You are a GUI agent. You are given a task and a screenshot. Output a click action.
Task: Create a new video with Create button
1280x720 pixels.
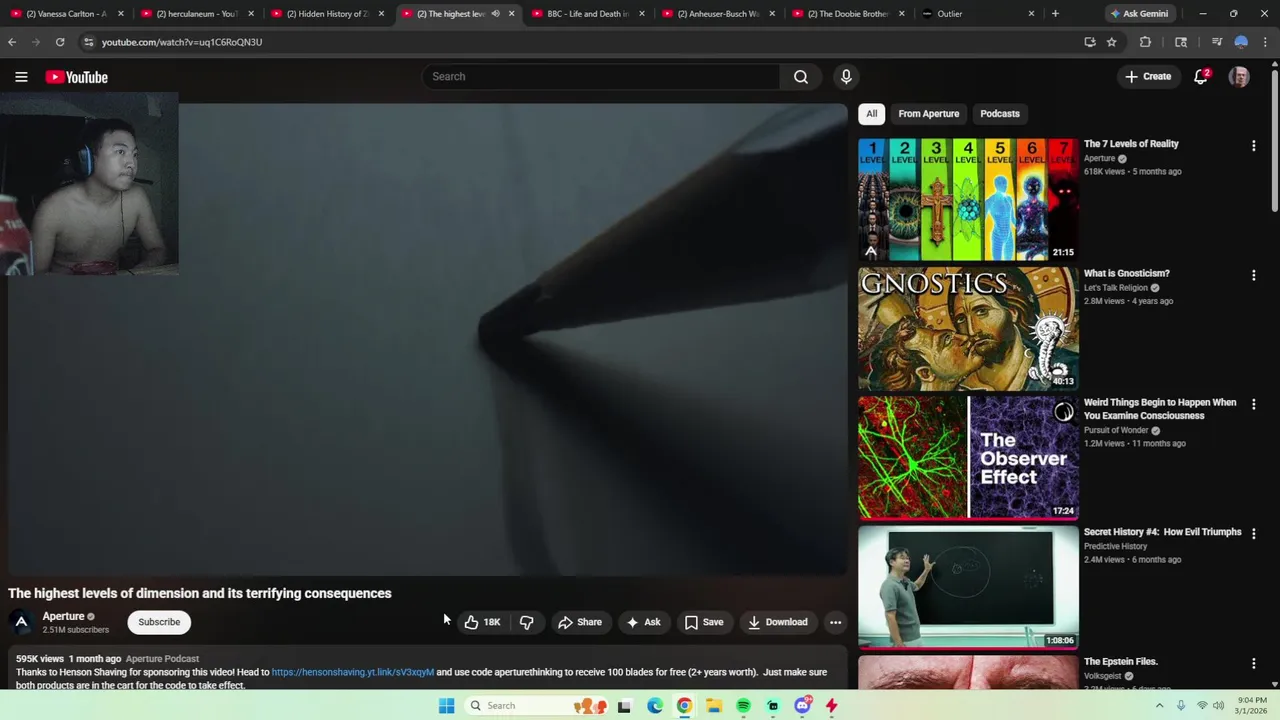pos(1147,77)
